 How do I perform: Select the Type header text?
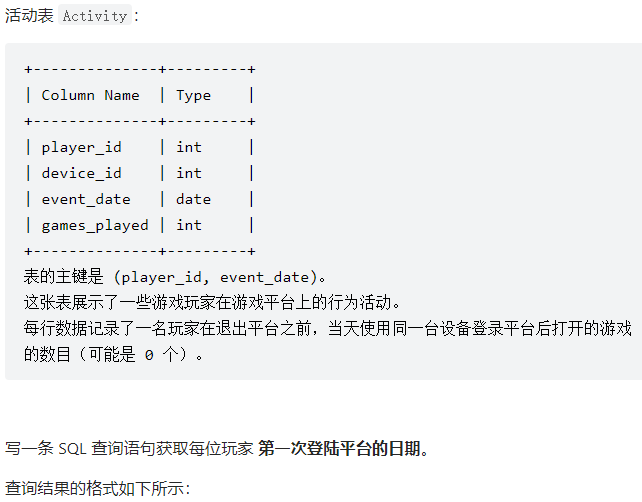[193, 95]
